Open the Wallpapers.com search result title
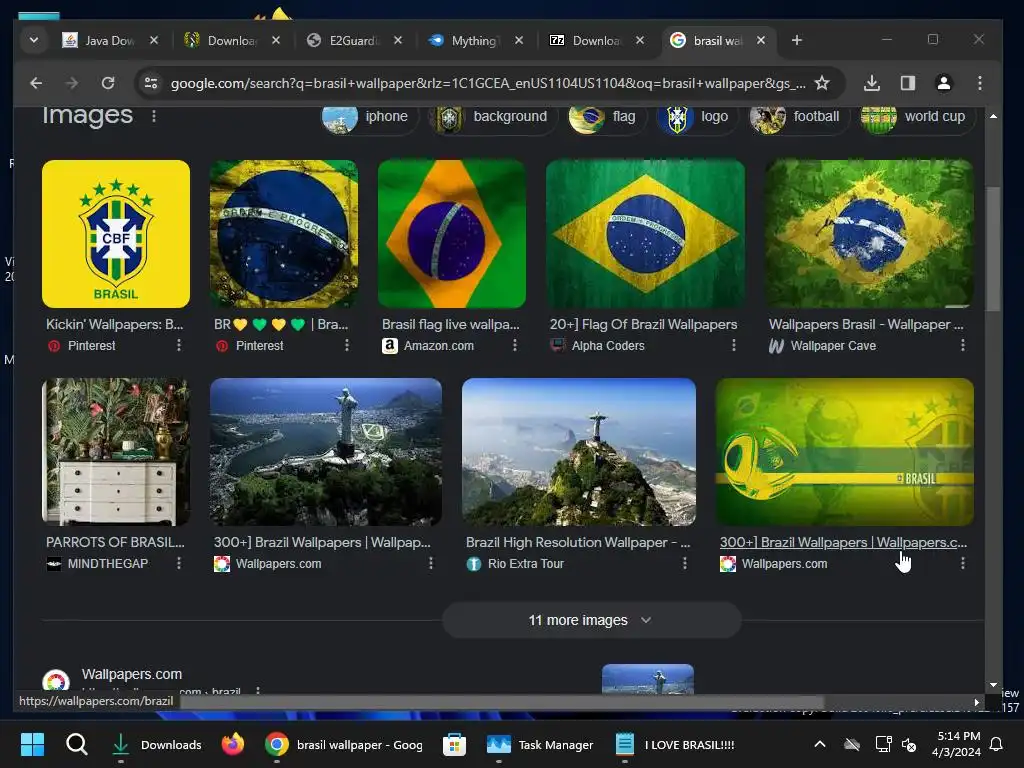This screenshot has width=1024, height=768. pyautogui.click(x=132, y=674)
